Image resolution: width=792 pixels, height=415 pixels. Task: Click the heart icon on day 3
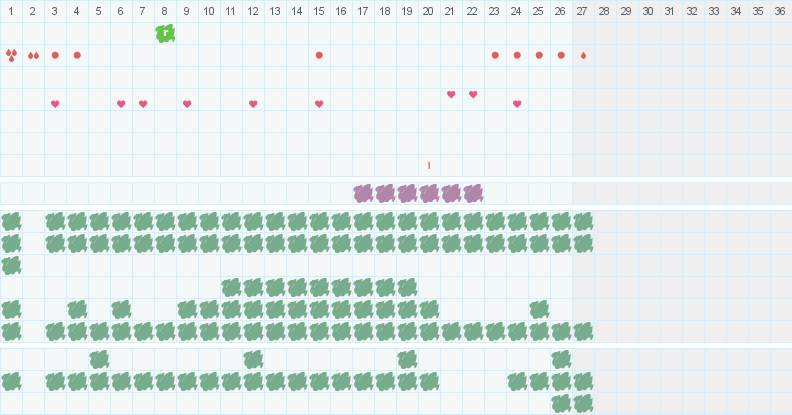point(55,104)
